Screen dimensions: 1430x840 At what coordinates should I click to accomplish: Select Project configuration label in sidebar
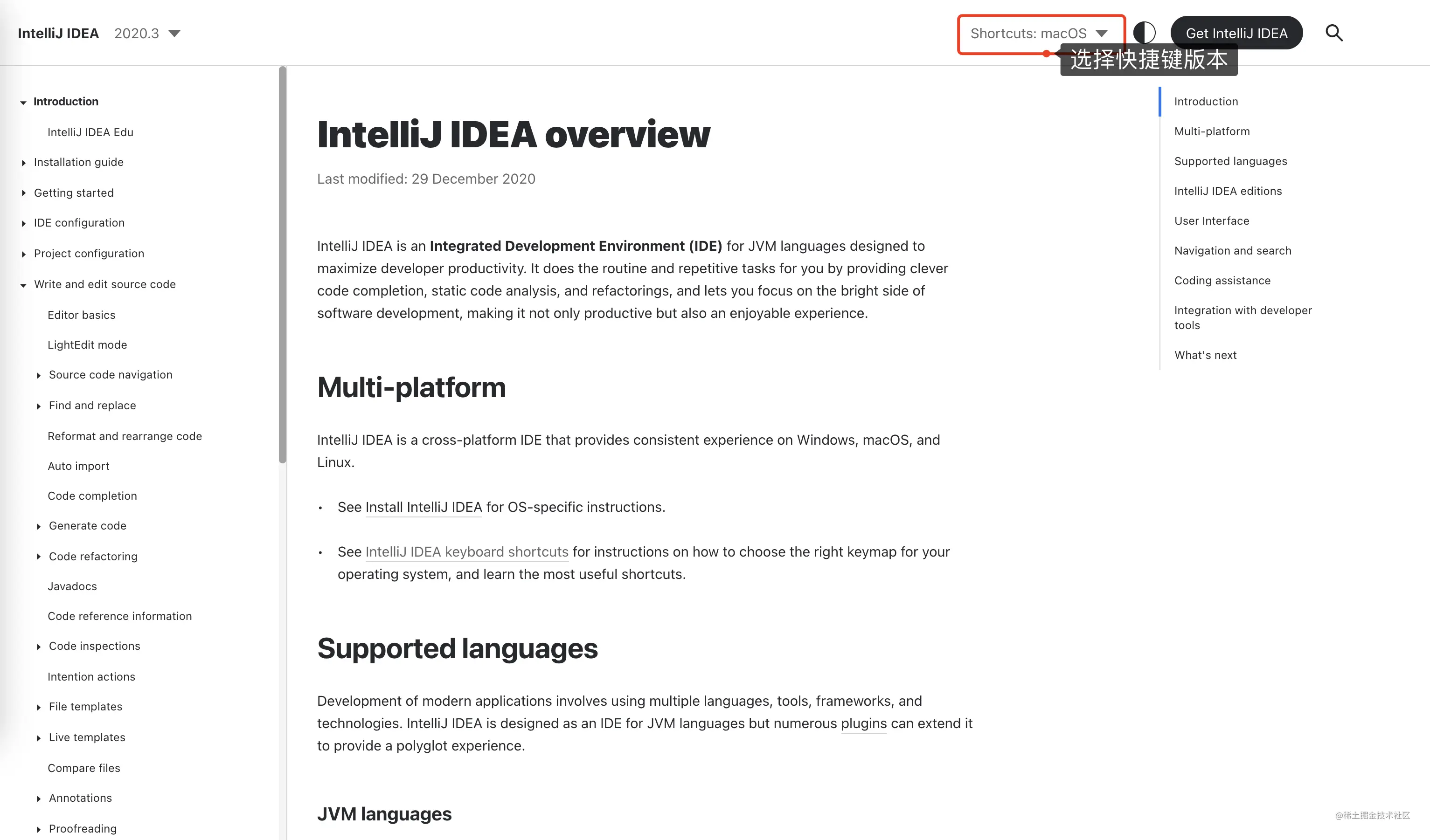[x=89, y=254]
